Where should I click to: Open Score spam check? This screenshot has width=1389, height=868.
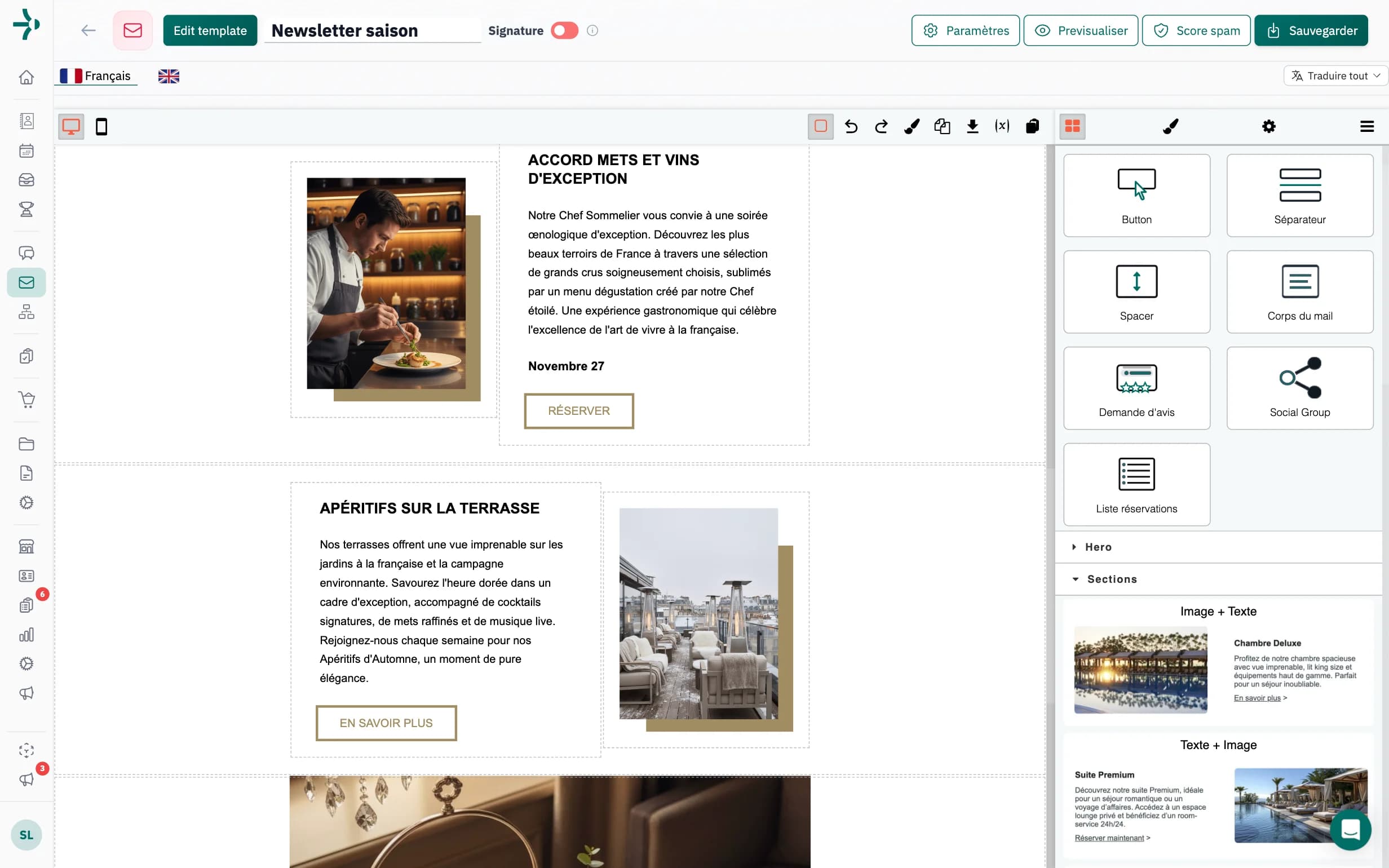click(1196, 30)
